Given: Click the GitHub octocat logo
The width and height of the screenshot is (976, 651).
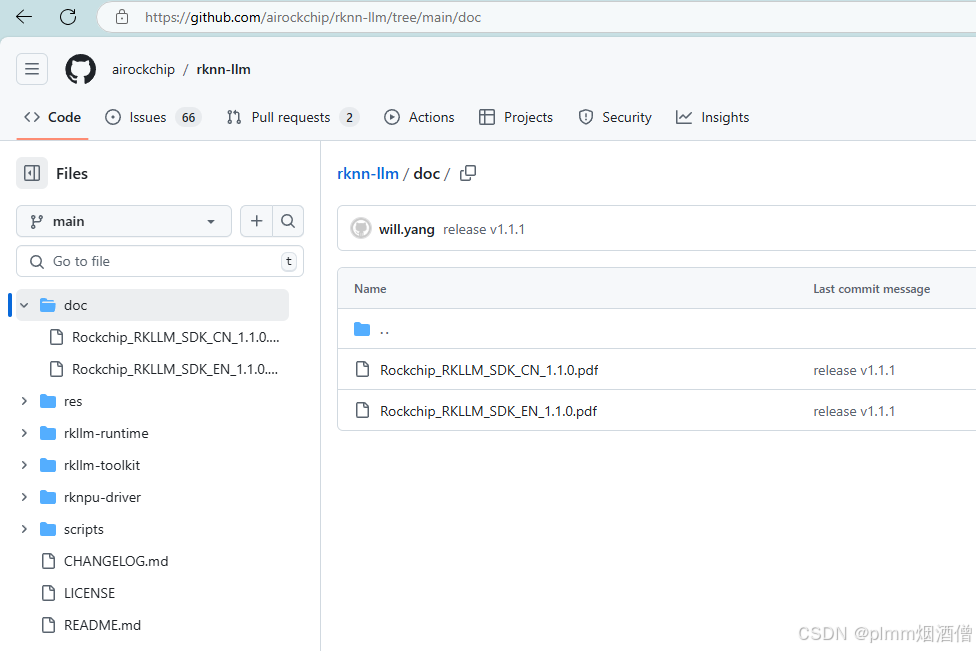Looking at the screenshot, I should click(x=81, y=69).
